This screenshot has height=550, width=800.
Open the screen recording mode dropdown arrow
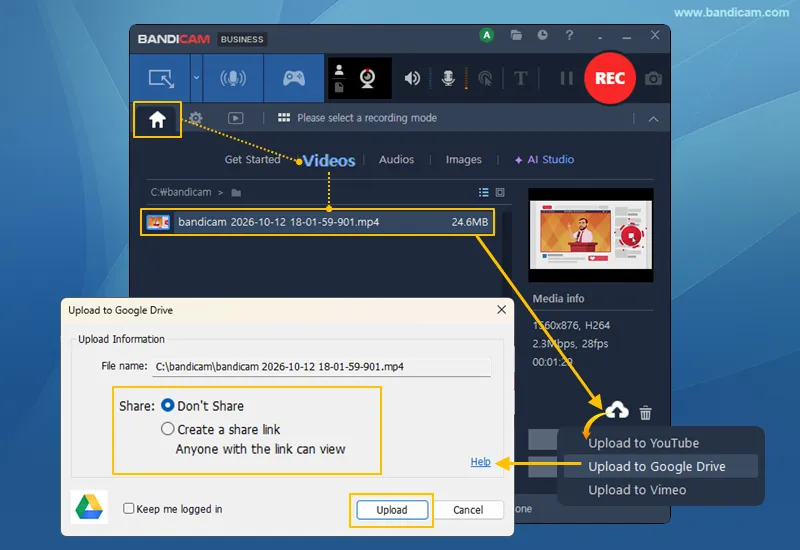196,78
